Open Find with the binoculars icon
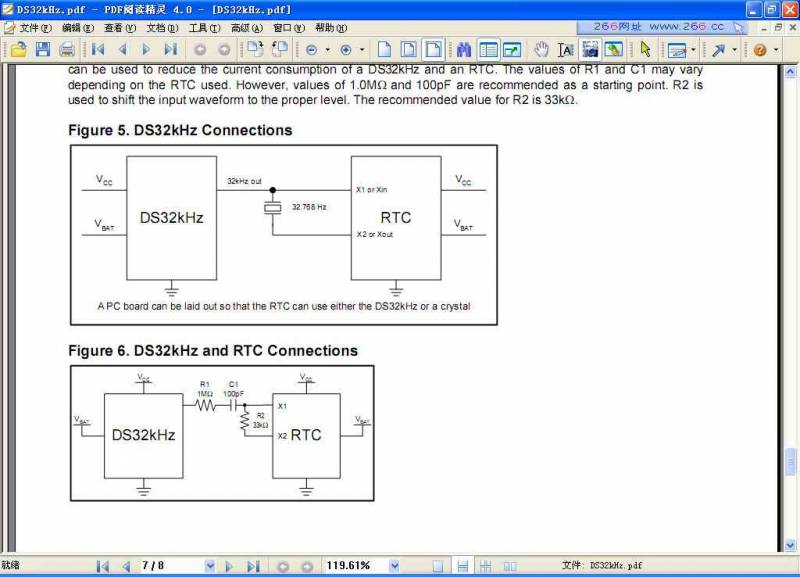This screenshot has height=577, width=800. [x=464, y=49]
